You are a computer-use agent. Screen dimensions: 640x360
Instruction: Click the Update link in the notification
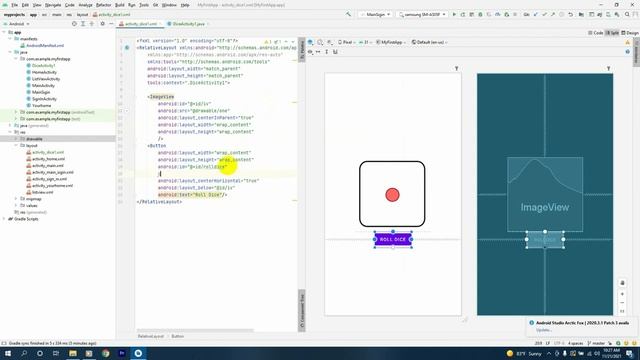point(543,330)
